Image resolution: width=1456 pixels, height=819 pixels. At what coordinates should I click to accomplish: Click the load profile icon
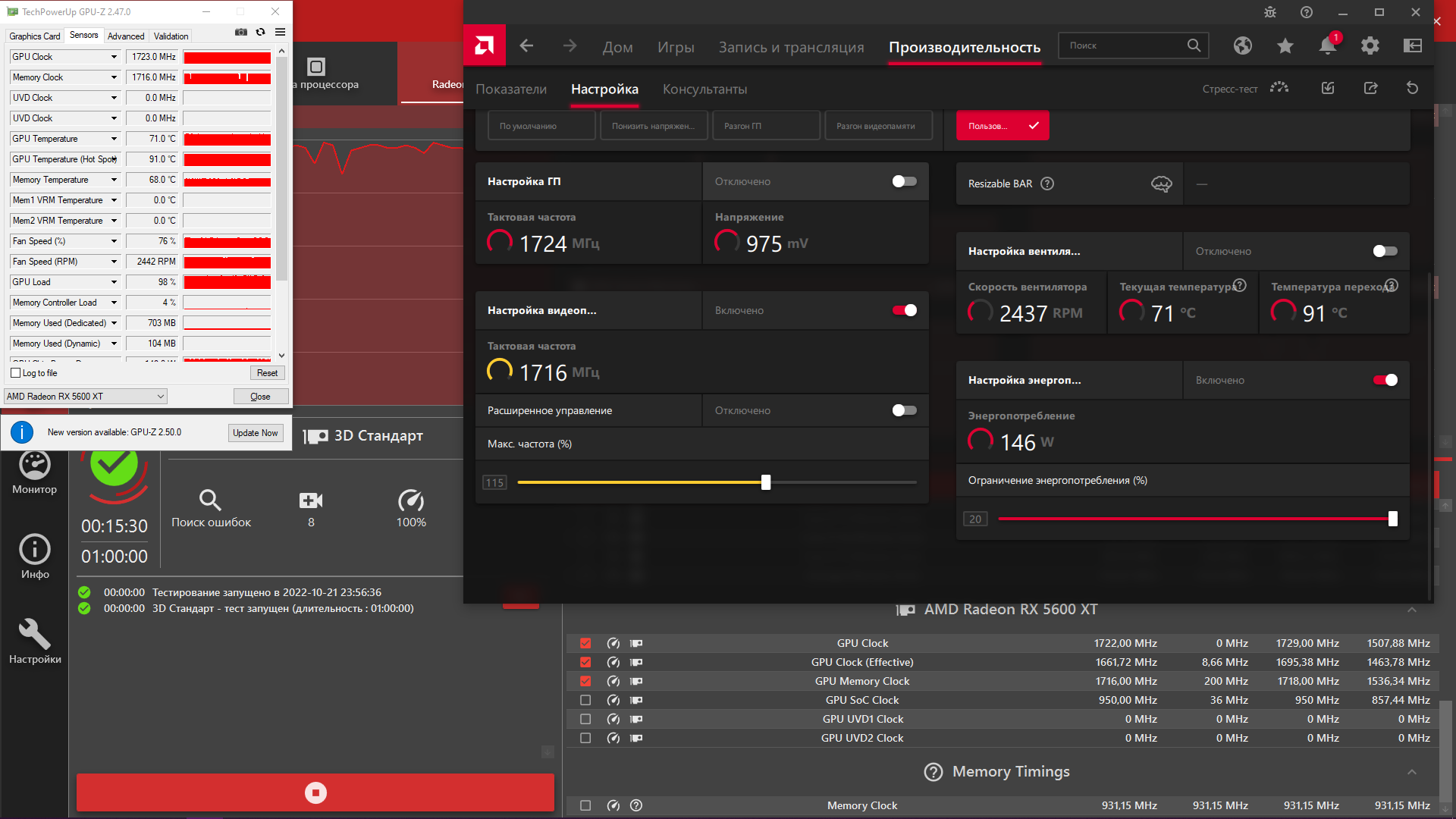pos(1328,88)
